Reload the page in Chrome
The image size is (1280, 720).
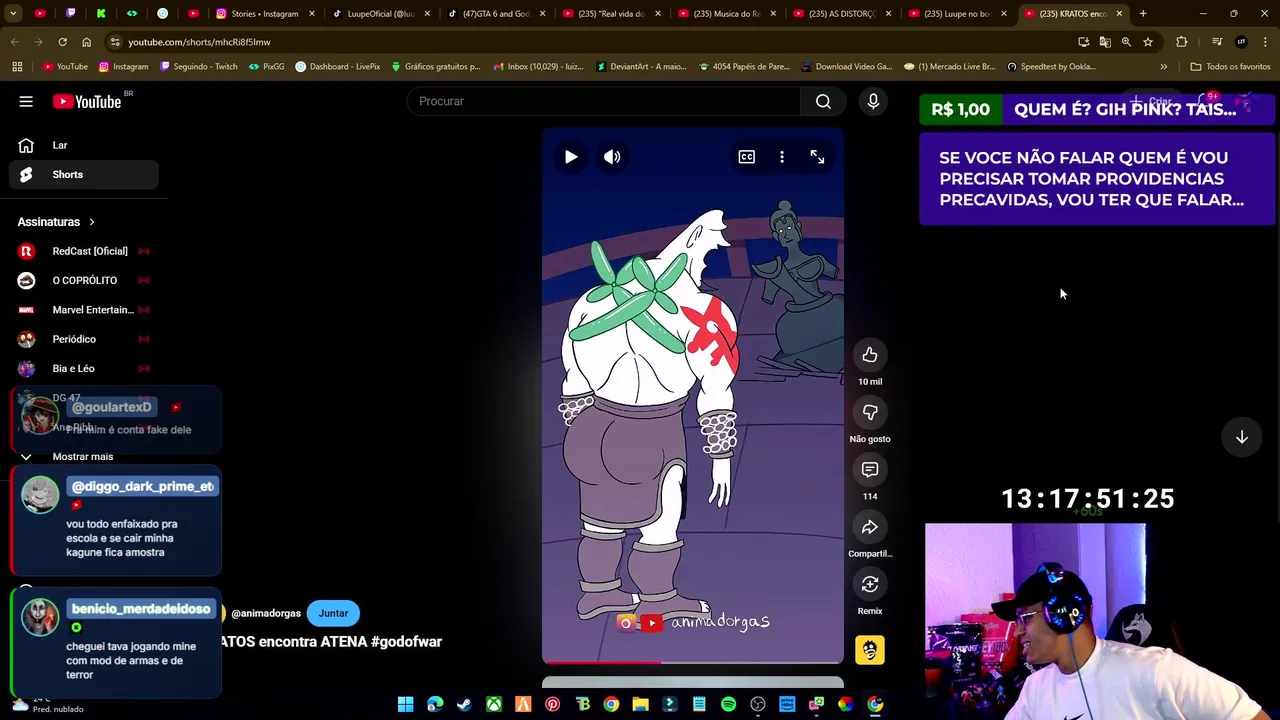click(62, 42)
